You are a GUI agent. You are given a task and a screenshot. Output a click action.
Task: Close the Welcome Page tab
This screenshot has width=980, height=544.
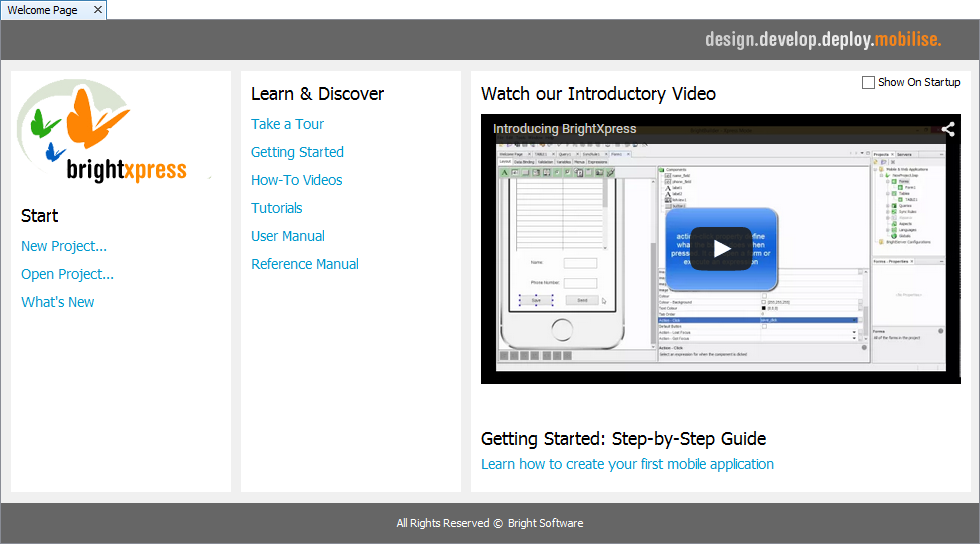pos(97,10)
